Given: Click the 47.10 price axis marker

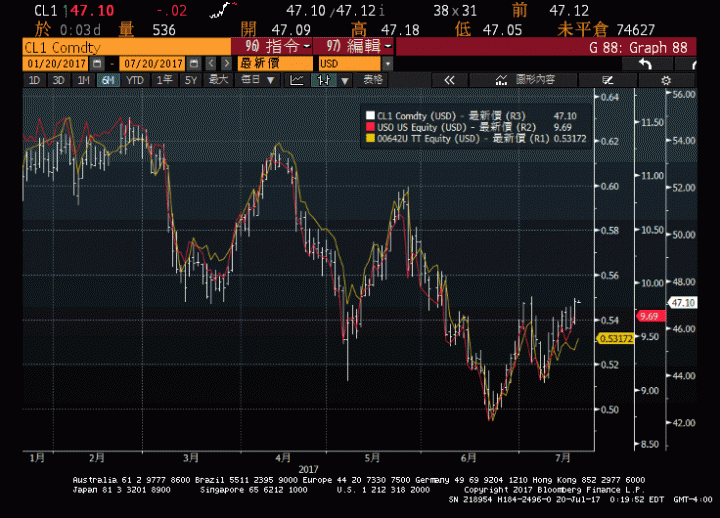Looking at the screenshot, I should [683, 303].
